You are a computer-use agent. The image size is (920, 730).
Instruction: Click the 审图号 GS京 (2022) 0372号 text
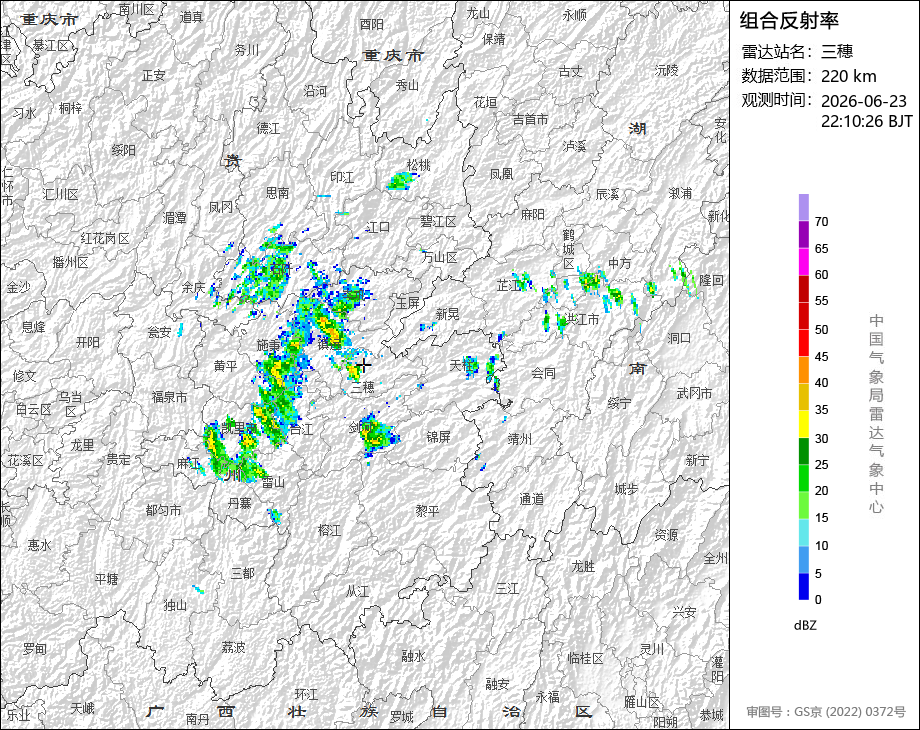pos(826,712)
